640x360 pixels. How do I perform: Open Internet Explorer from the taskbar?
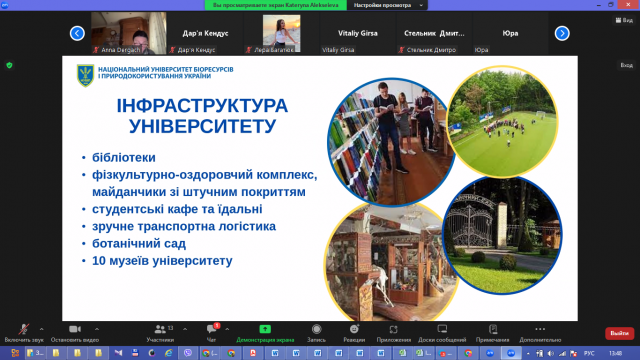pyautogui.click(x=168, y=353)
